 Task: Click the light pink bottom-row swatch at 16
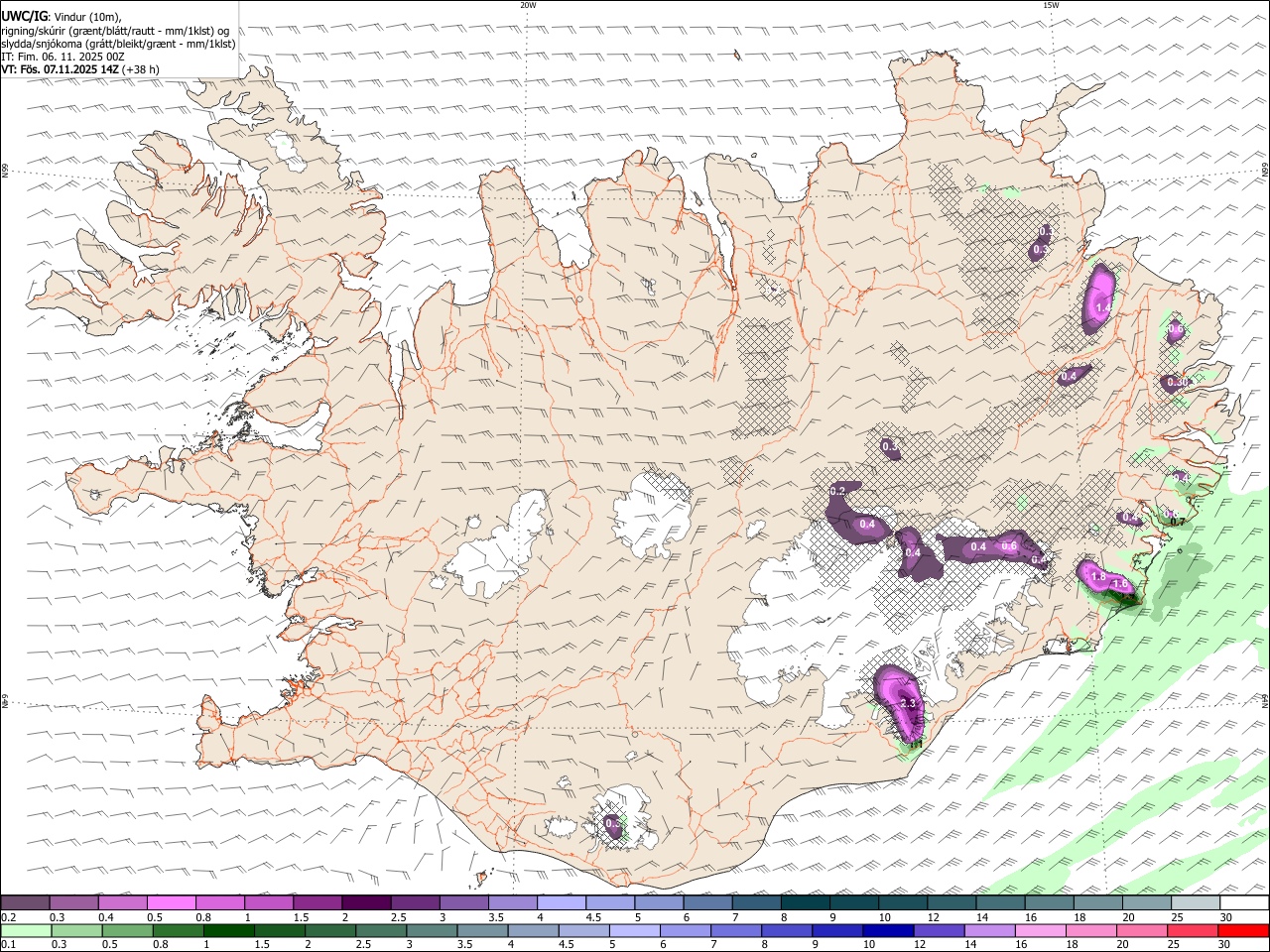tap(1040, 930)
